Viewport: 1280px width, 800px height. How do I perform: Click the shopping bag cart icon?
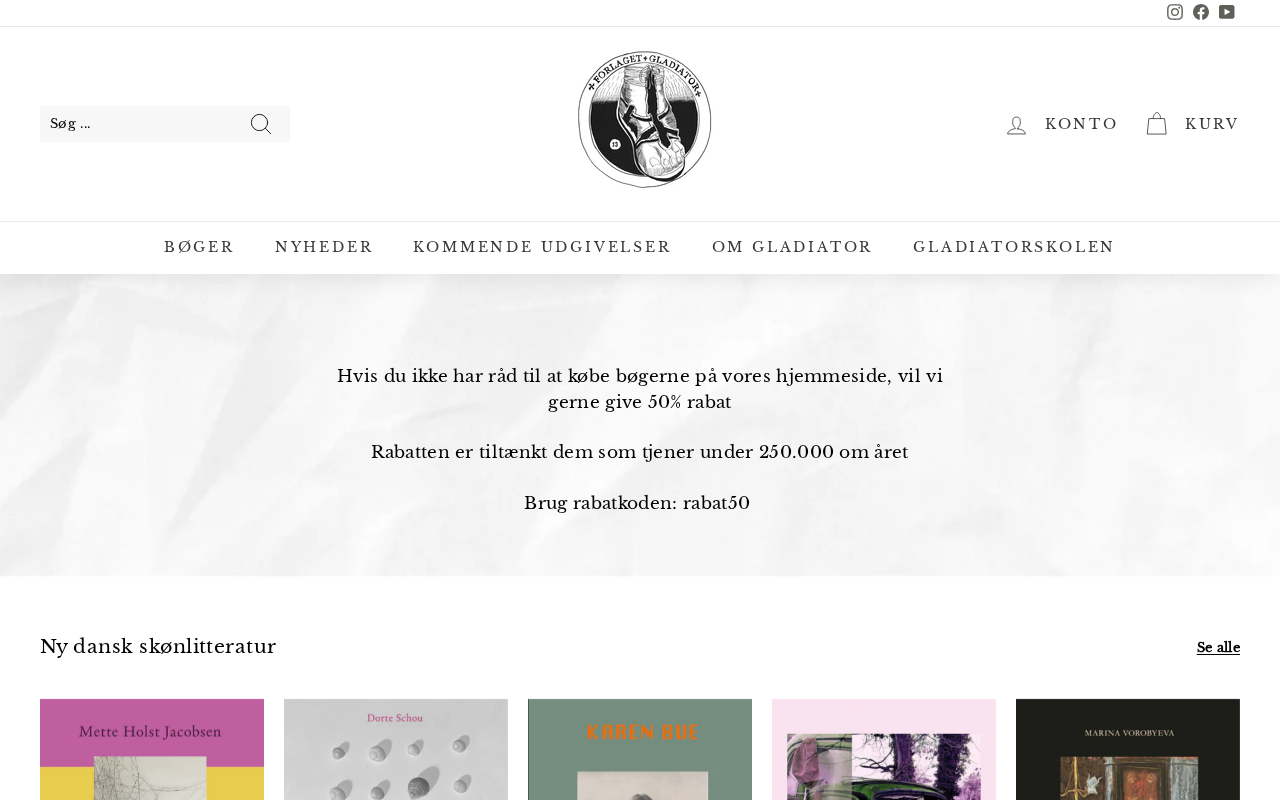1157,124
